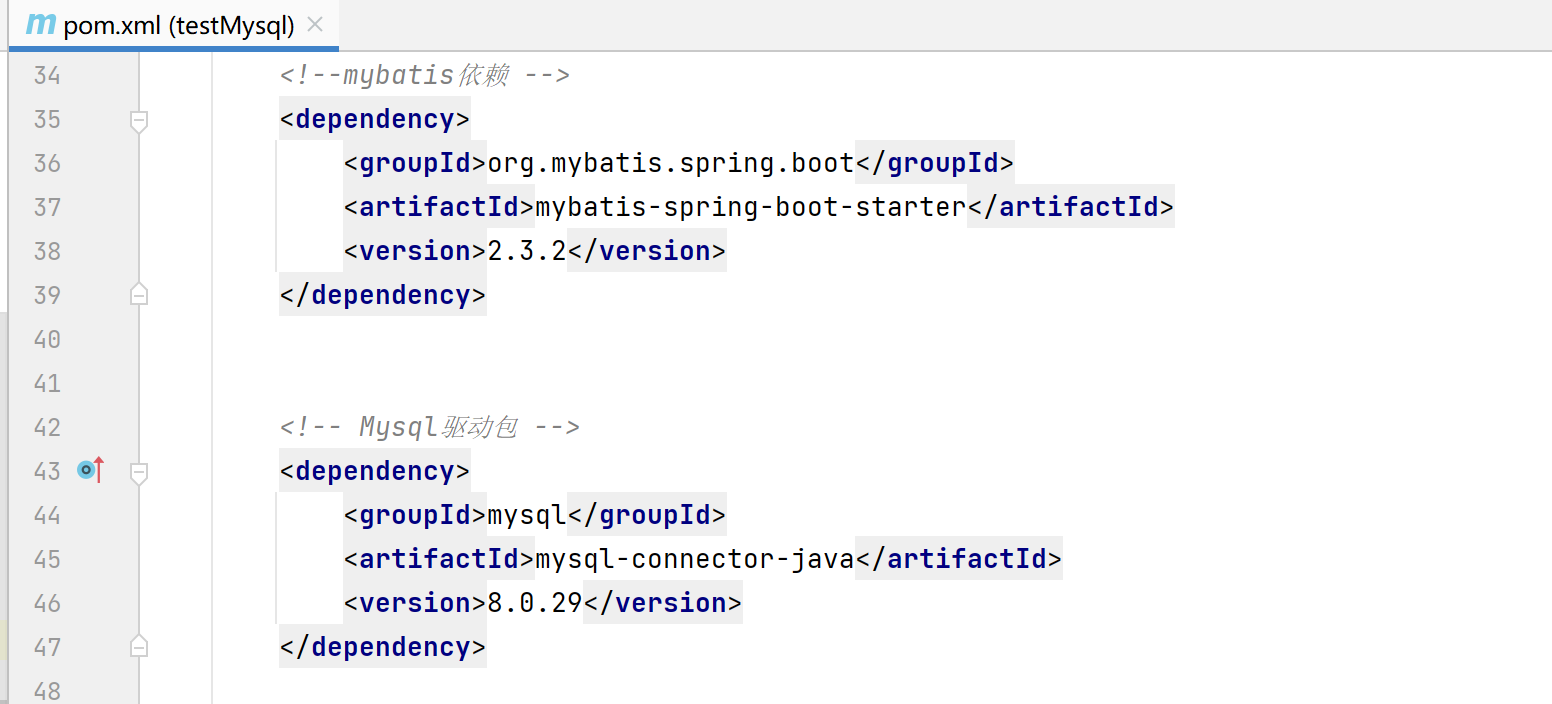Click the groupId value mysql
This screenshot has width=1552, height=704.
pos(527,515)
